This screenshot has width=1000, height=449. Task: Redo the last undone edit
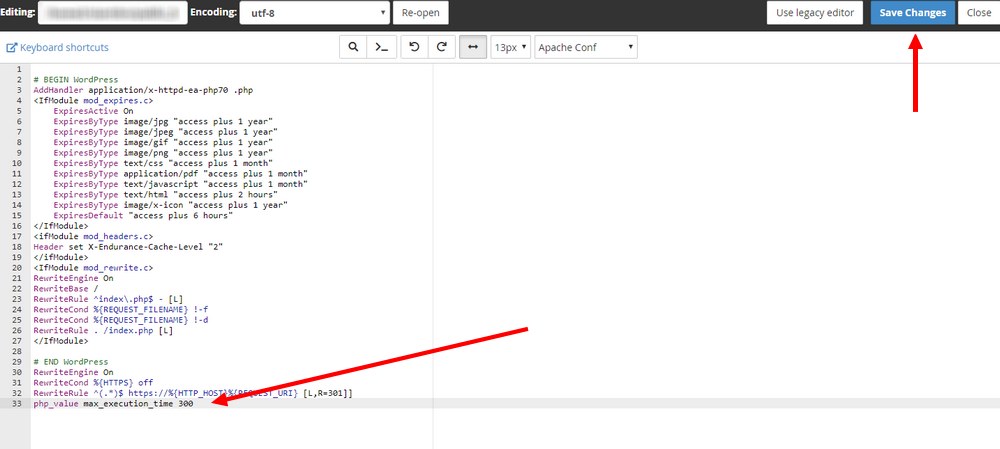pos(440,47)
